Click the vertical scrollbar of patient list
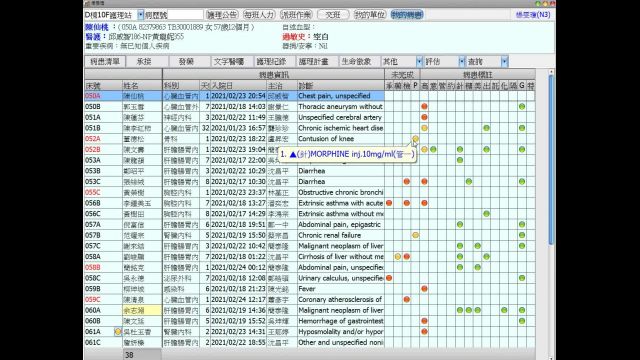The width and height of the screenshot is (640, 360). point(551,212)
